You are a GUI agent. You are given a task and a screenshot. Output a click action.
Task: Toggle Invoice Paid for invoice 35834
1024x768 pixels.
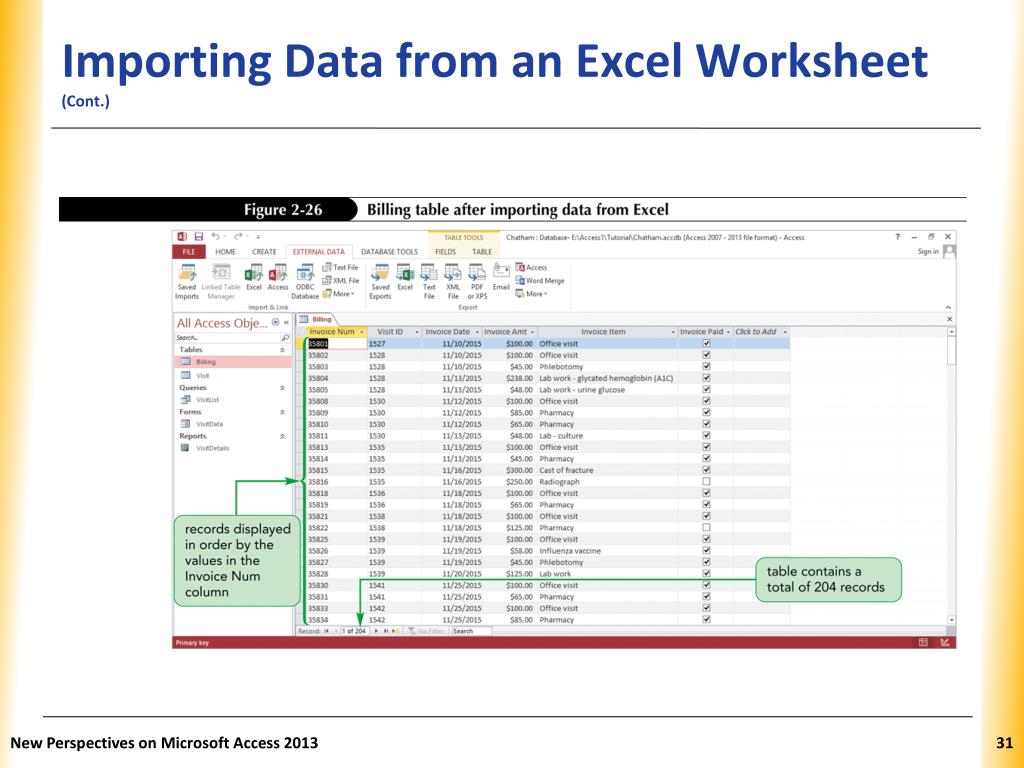point(706,619)
